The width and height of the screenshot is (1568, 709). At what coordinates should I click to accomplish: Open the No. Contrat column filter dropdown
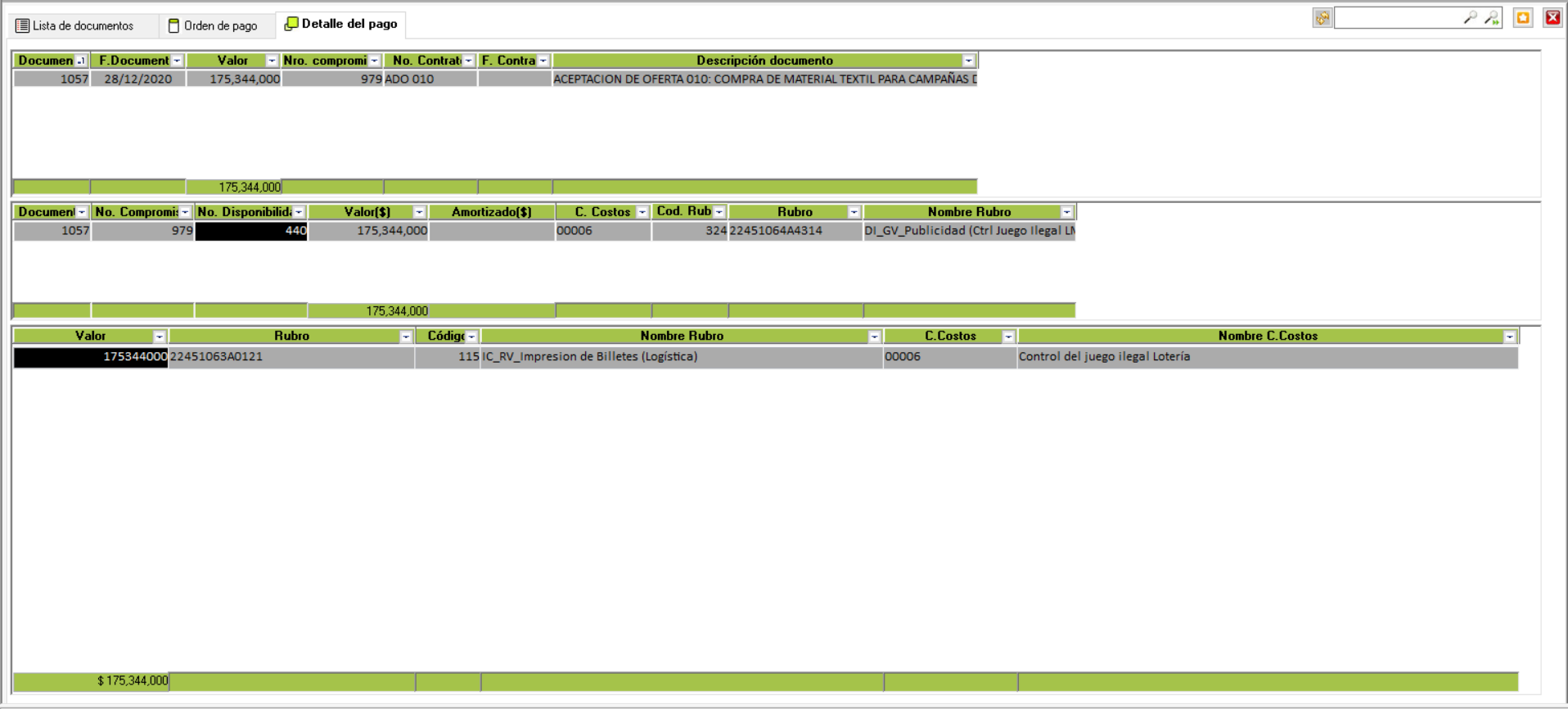468,61
